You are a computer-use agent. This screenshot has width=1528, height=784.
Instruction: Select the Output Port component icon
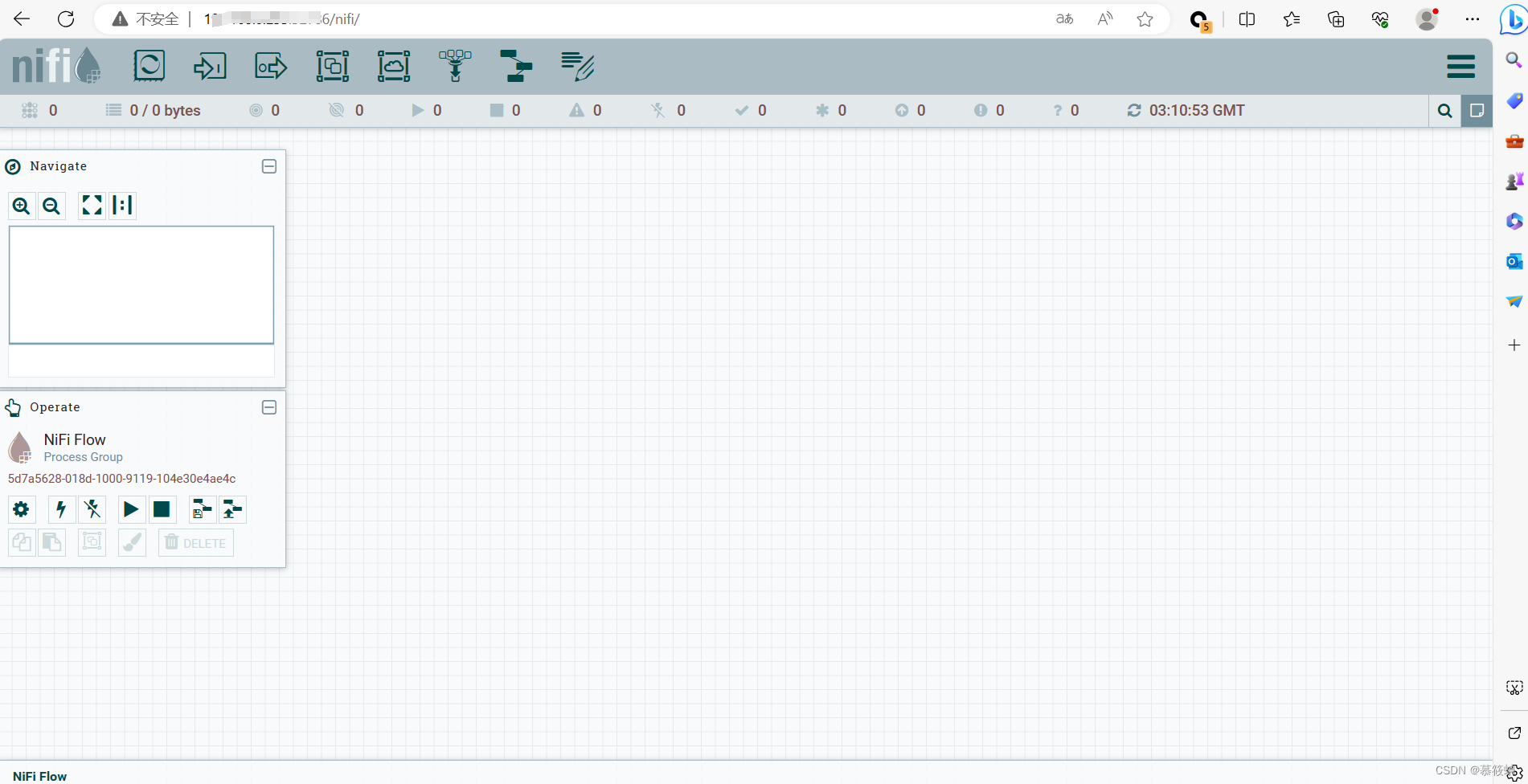tap(271, 66)
